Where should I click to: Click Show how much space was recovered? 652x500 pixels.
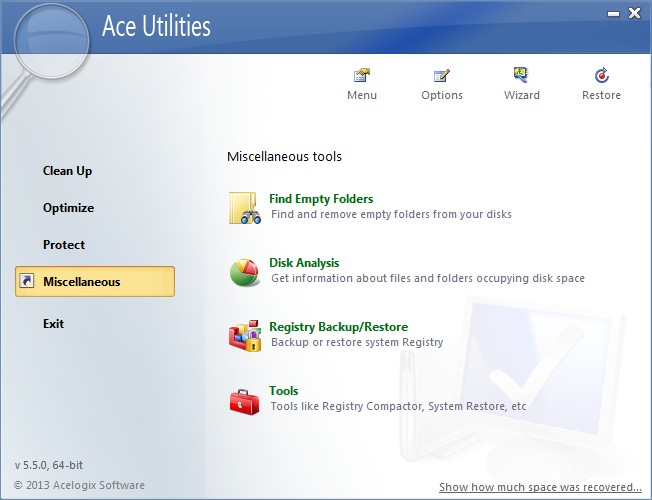(540, 487)
